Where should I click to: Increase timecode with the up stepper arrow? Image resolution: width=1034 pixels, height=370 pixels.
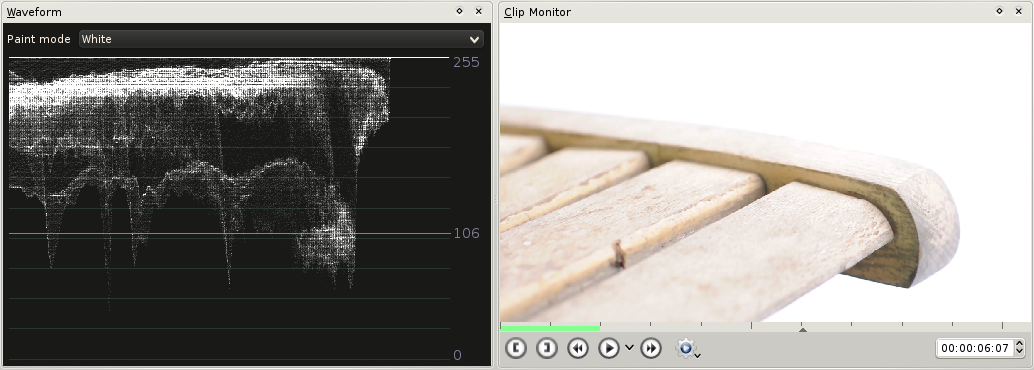[x=1019, y=343]
